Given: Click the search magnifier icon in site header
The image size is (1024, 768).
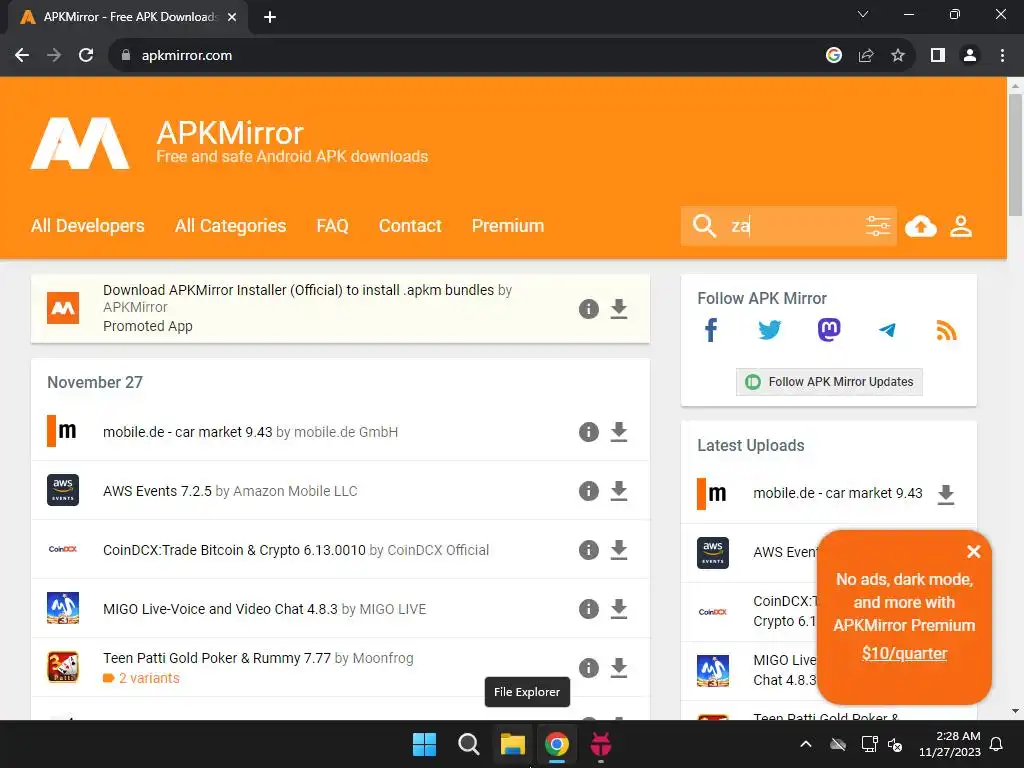Looking at the screenshot, I should [704, 226].
